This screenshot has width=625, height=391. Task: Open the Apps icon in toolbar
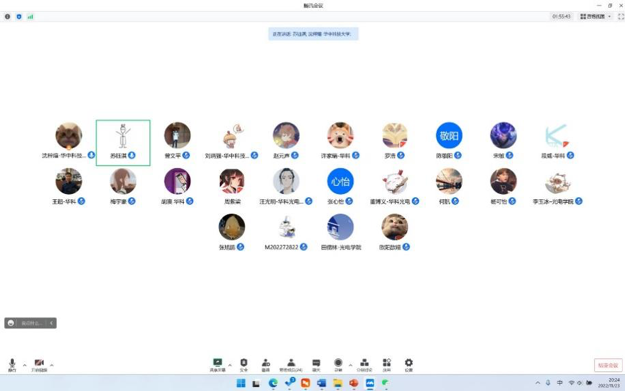tap(387, 364)
